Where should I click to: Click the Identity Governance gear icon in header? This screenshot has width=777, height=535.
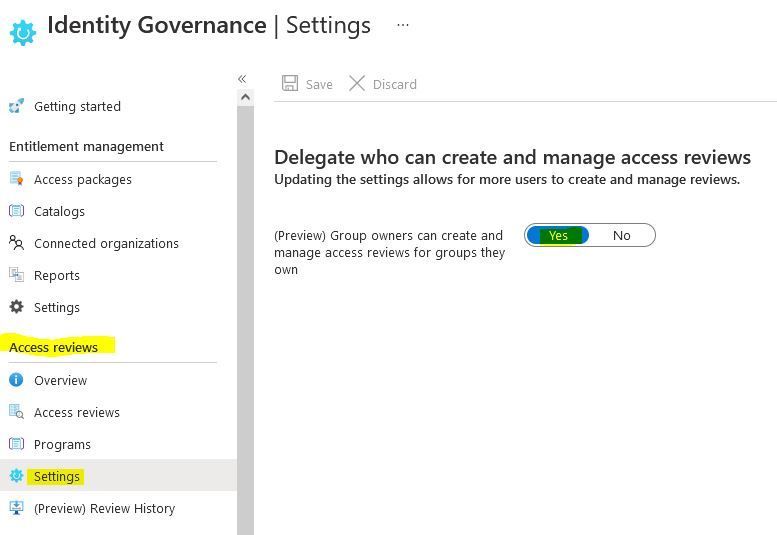(23, 32)
